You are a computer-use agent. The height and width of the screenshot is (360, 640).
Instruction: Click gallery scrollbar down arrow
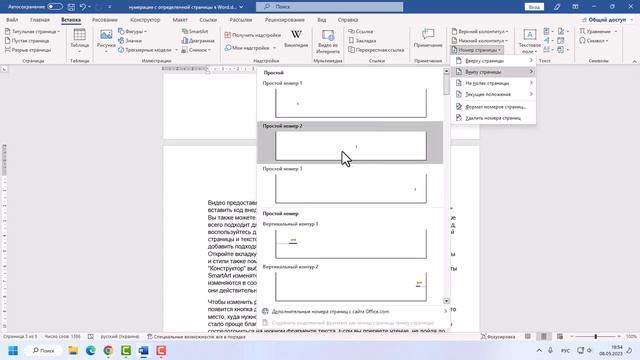pyautogui.click(x=446, y=301)
